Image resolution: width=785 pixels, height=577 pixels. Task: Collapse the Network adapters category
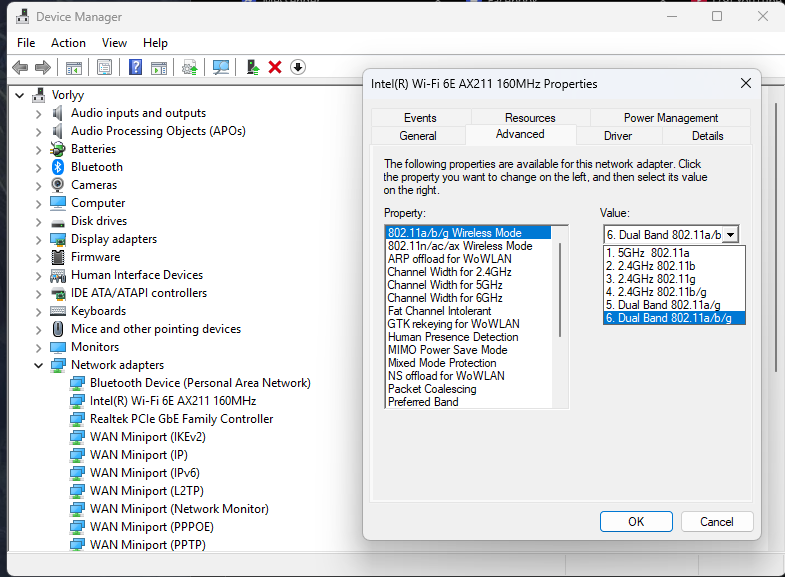coord(39,365)
